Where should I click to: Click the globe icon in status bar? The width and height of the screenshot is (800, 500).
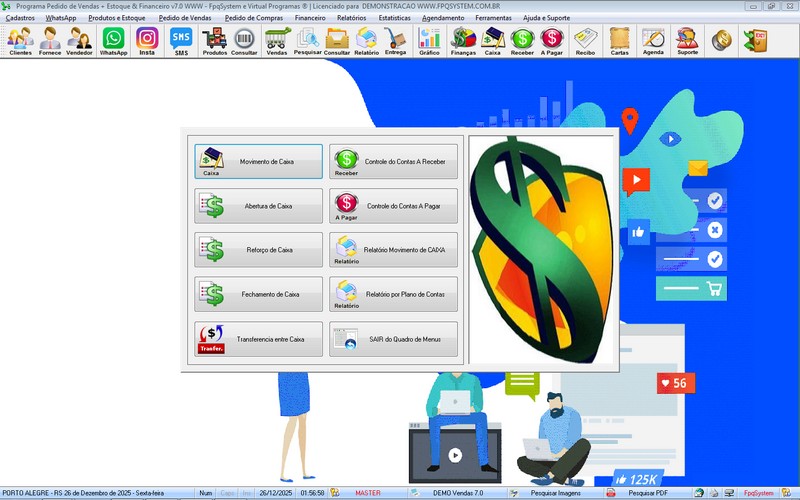699,493
